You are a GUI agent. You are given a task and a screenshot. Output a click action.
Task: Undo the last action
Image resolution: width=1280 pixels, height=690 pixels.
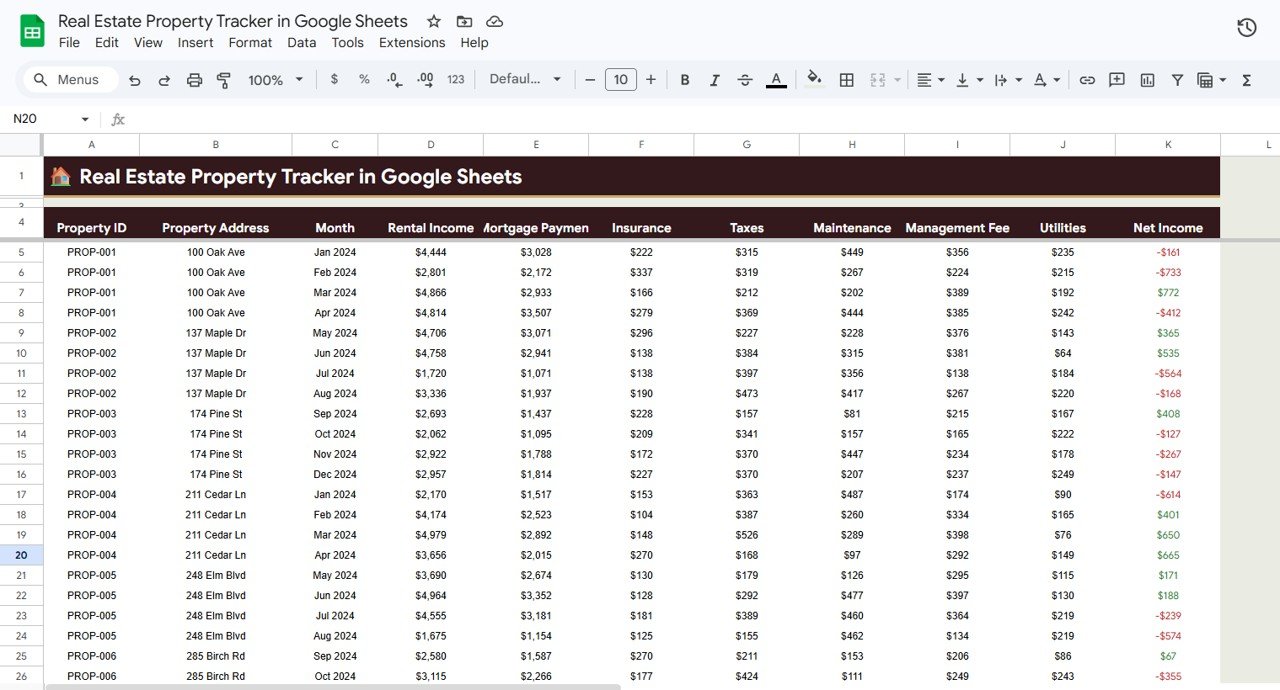point(135,80)
